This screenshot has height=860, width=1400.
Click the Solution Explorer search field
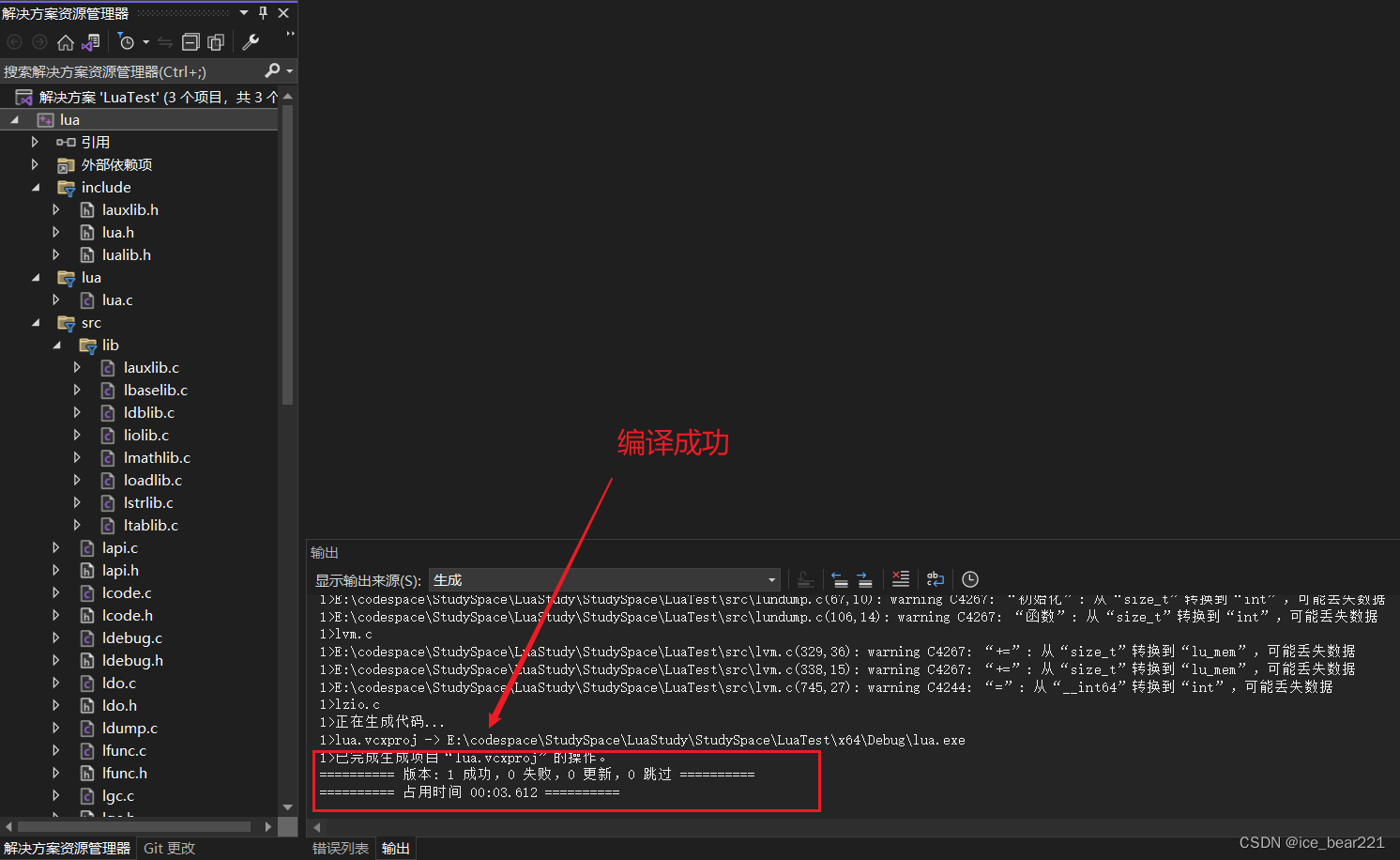(131, 71)
